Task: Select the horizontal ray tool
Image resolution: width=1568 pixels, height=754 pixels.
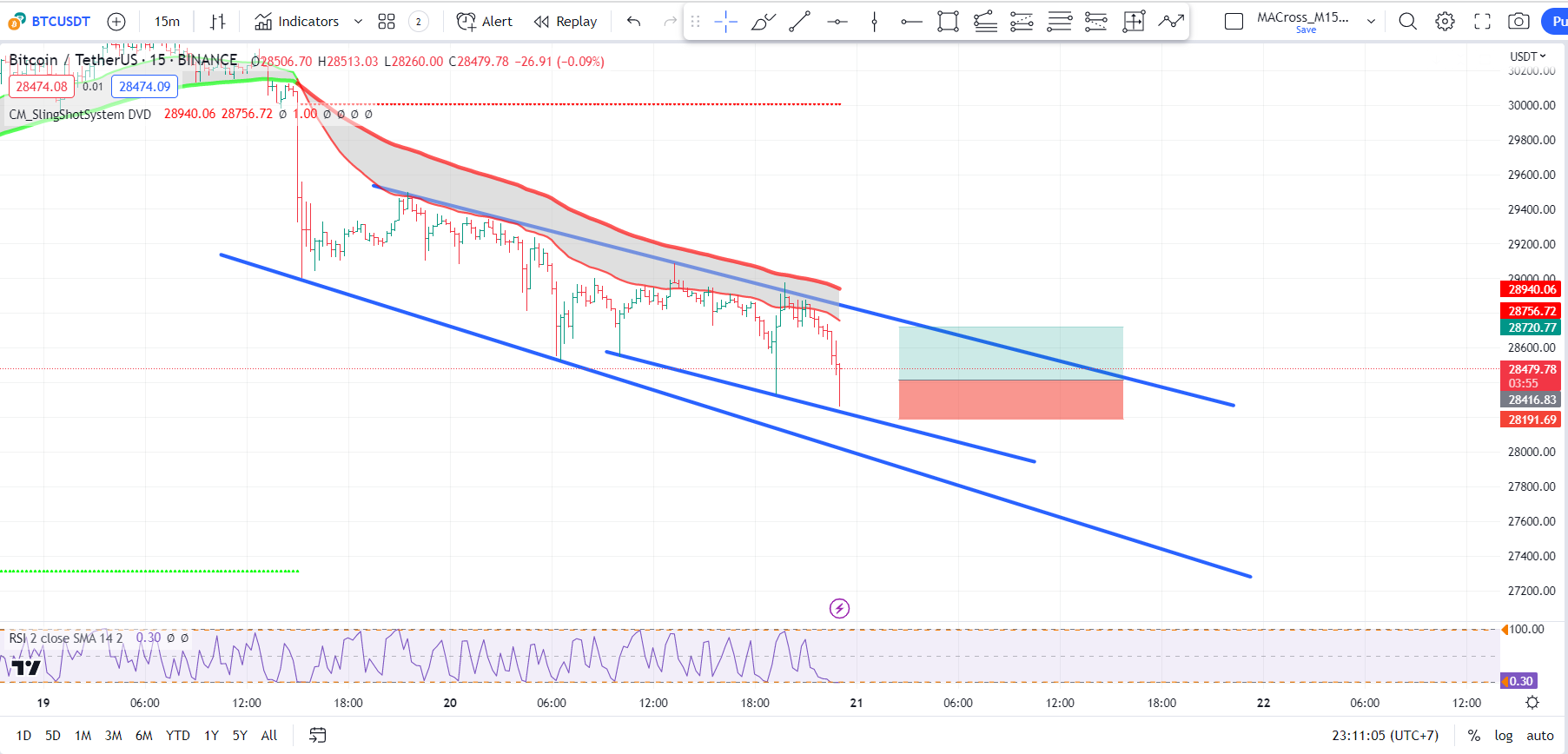Action: point(911,22)
